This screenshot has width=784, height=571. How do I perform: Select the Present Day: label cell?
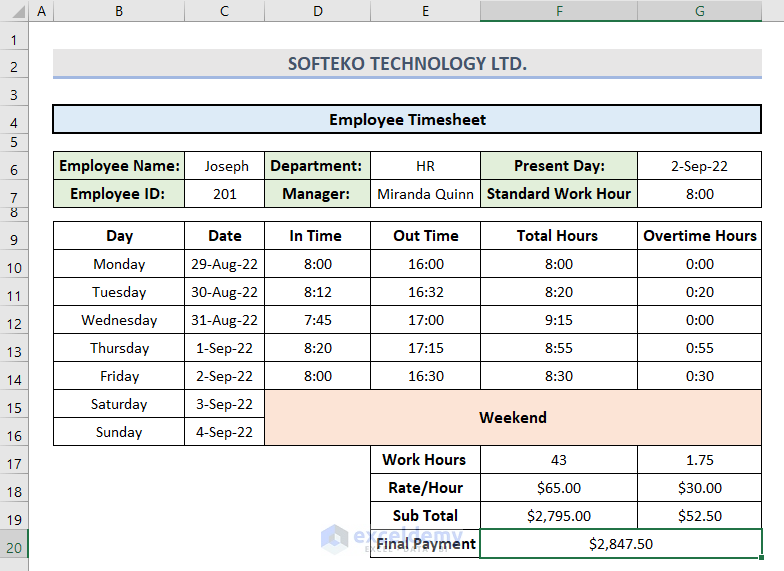coord(559,166)
